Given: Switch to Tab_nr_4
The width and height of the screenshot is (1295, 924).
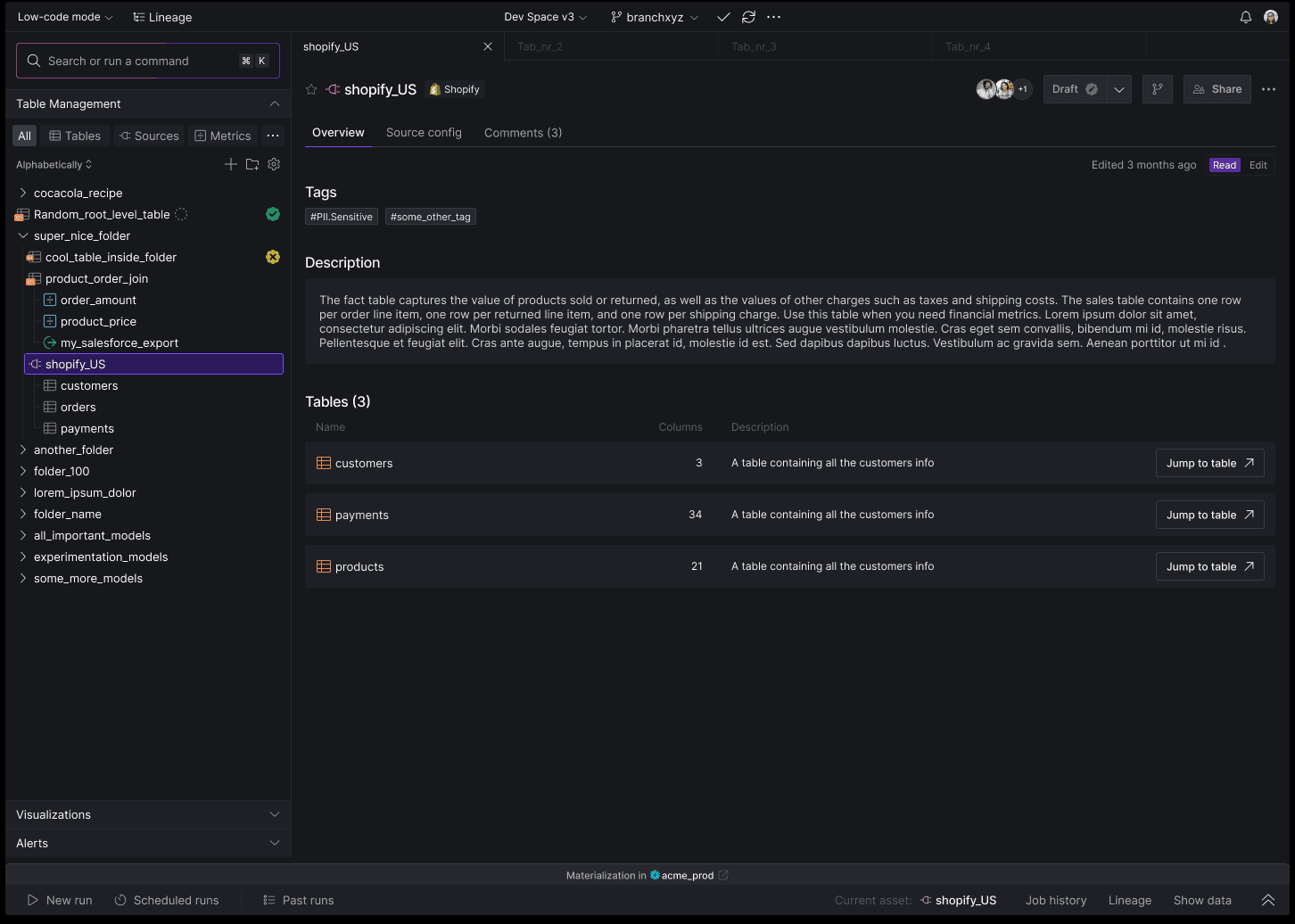Looking at the screenshot, I should click(x=1039, y=46).
